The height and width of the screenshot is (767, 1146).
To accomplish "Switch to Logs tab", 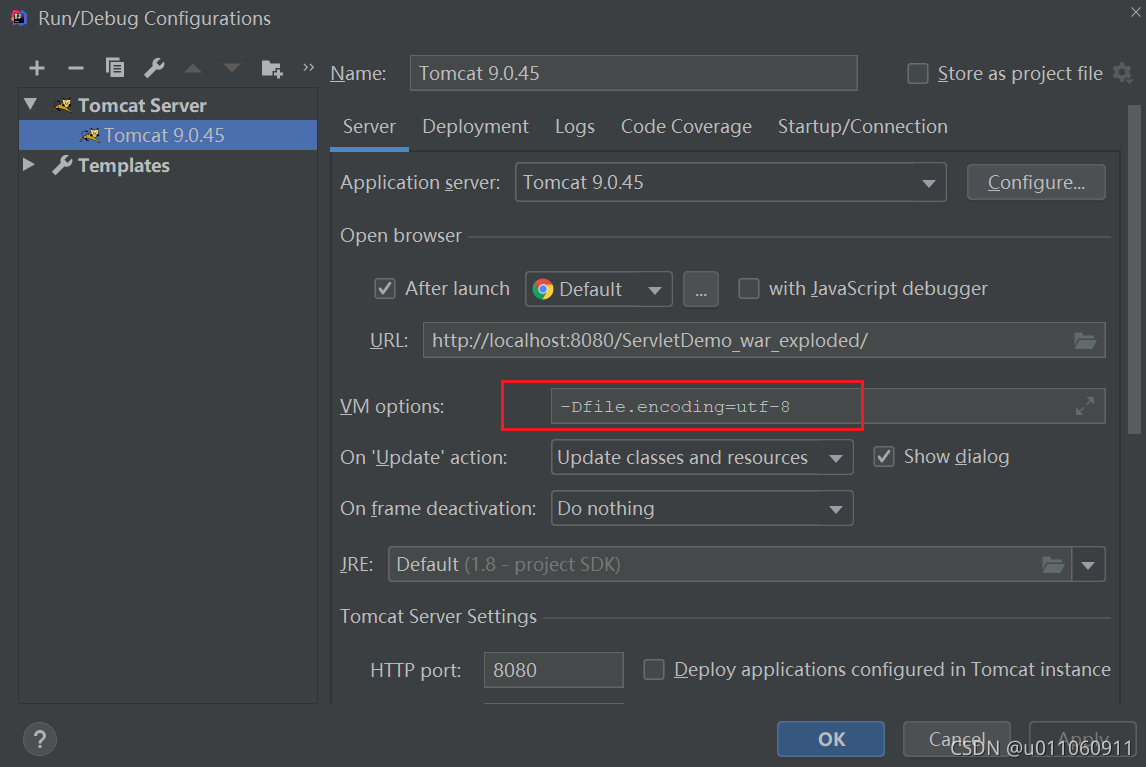I will point(574,126).
